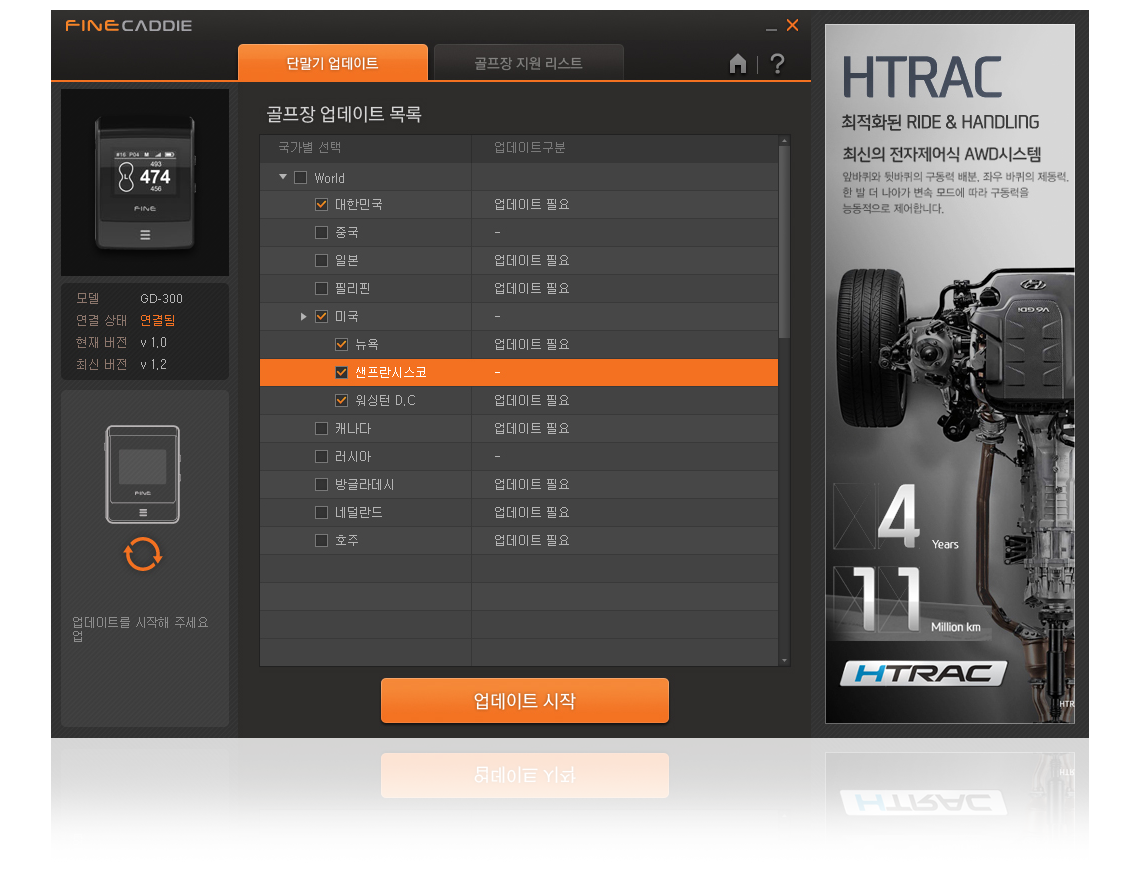
Task: Click the current version v 1.0 value
Action: point(153,343)
